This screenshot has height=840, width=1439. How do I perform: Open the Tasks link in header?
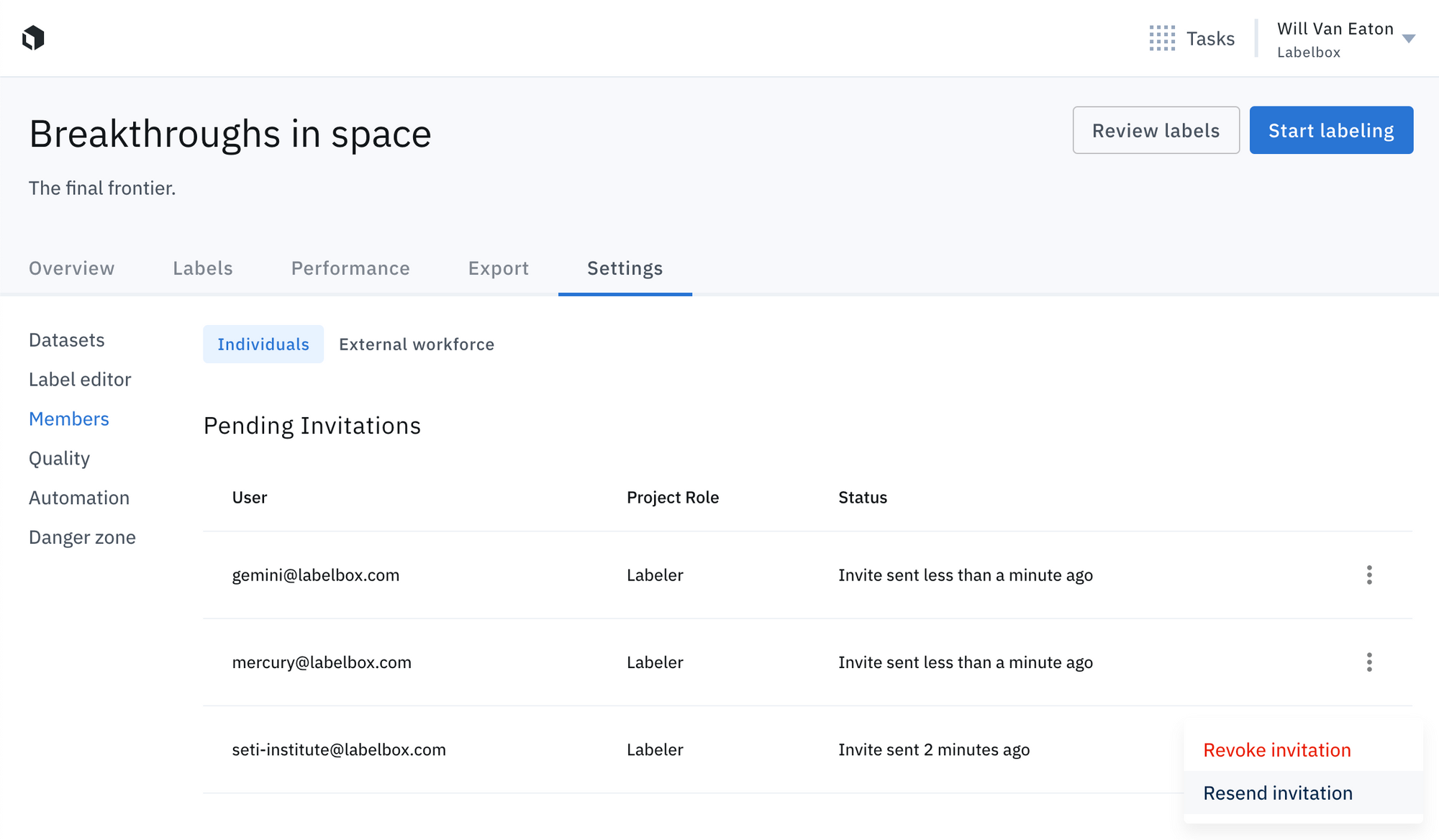click(1210, 38)
